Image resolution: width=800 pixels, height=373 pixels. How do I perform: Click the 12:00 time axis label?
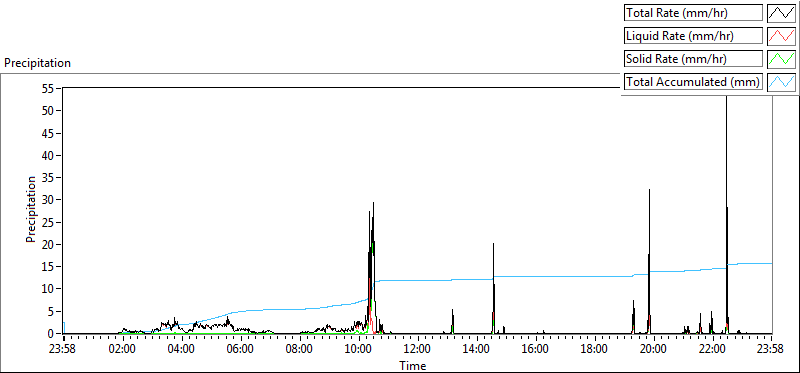pos(418,350)
